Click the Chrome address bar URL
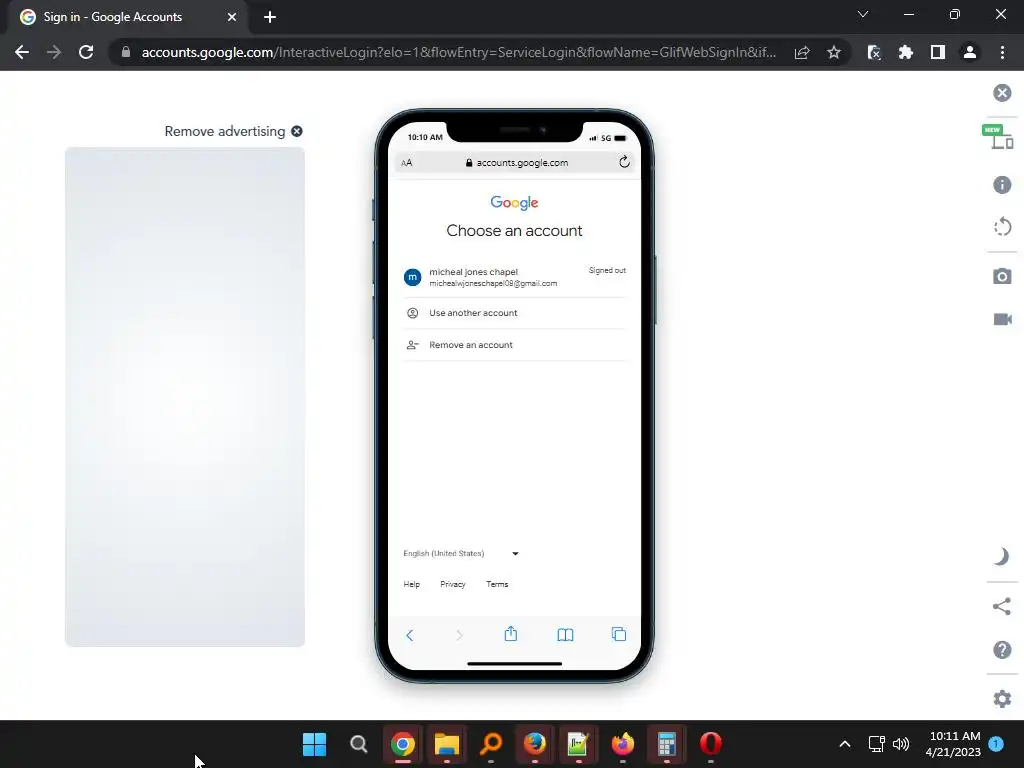1024x768 pixels. point(458,52)
